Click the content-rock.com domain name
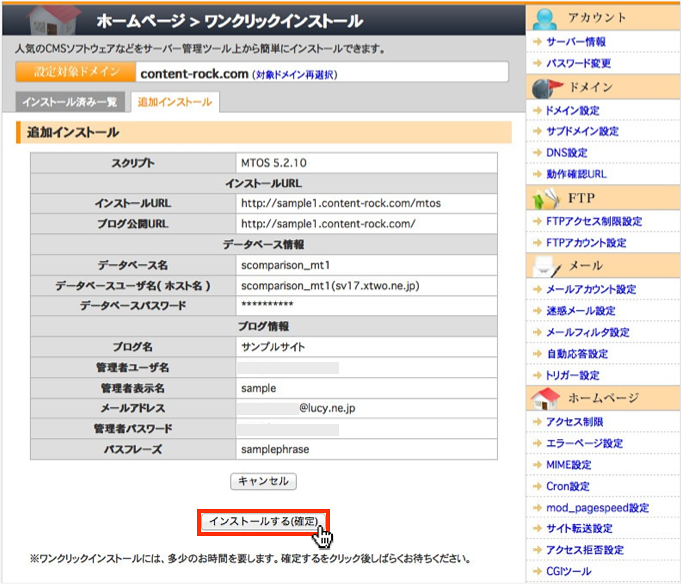The width and height of the screenshot is (681, 584). pos(194,74)
